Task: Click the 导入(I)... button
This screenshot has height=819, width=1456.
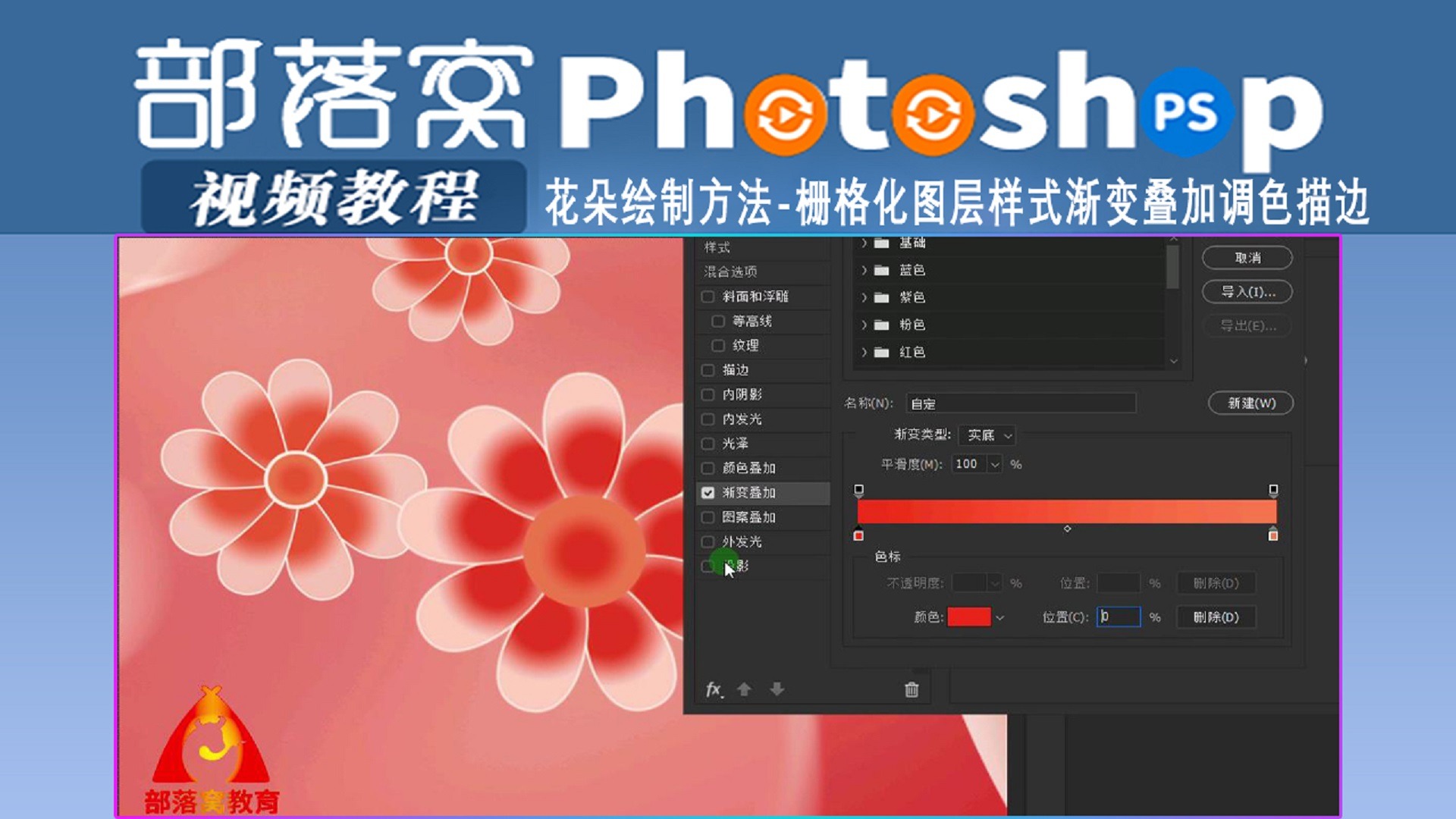Action: point(1247,292)
